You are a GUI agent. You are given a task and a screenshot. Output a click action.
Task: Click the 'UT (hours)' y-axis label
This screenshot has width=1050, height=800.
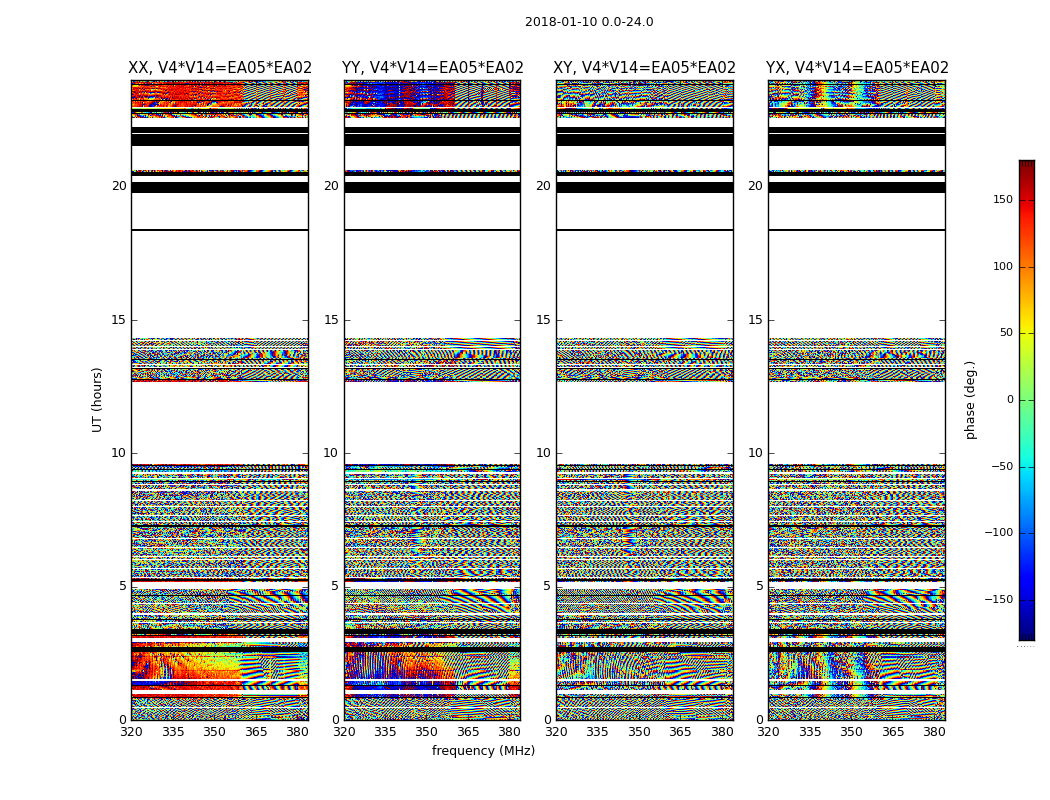(x=97, y=400)
